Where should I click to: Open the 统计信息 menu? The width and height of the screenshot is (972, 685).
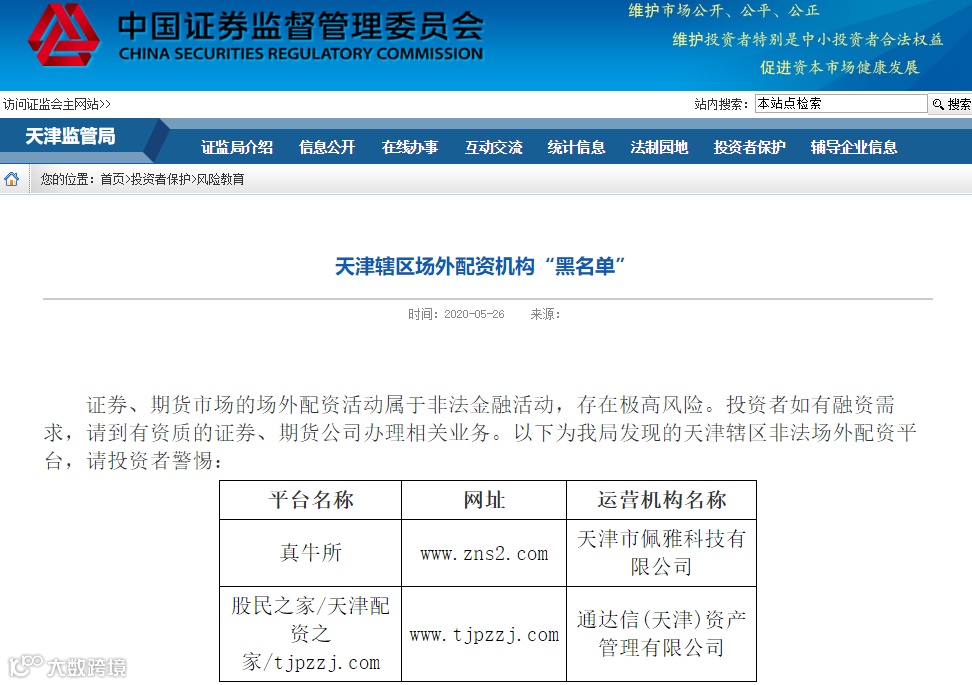(x=576, y=147)
